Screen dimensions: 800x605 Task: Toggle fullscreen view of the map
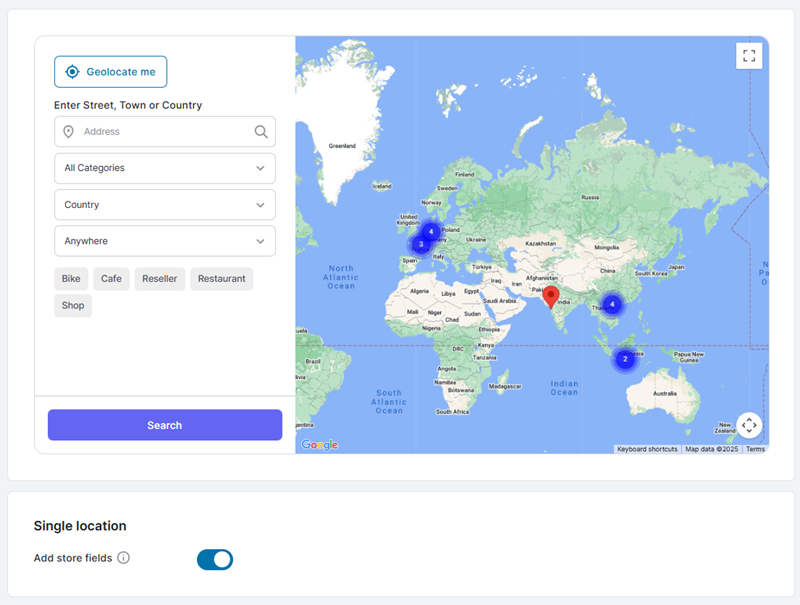[749, 56]
